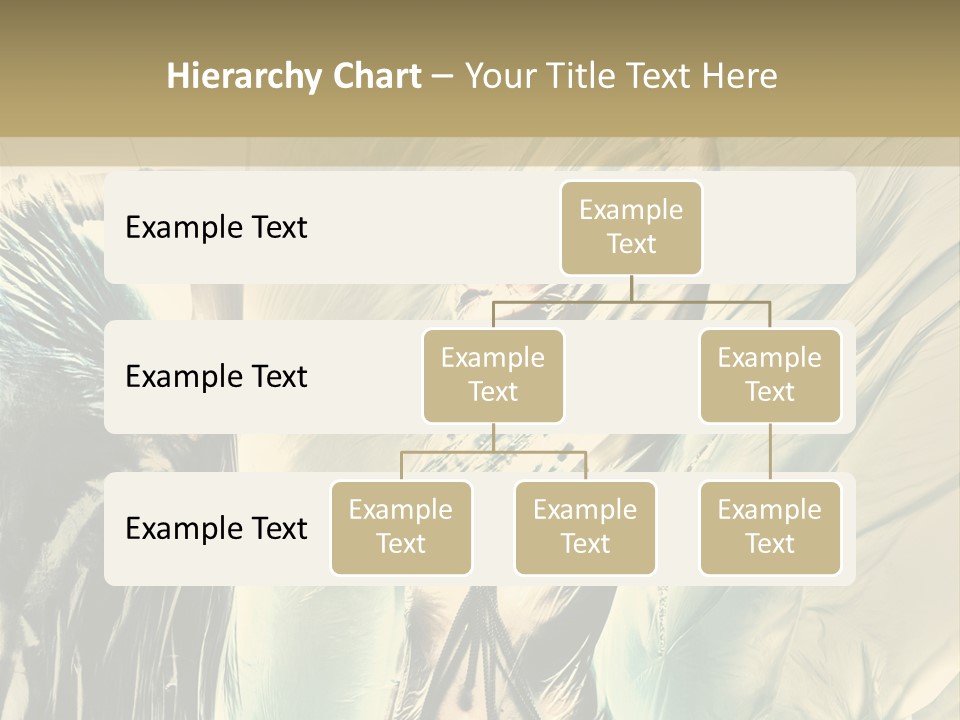Click the rightmost box in the third level
This screenshot has width=960, height=720.
pos(770,527)
